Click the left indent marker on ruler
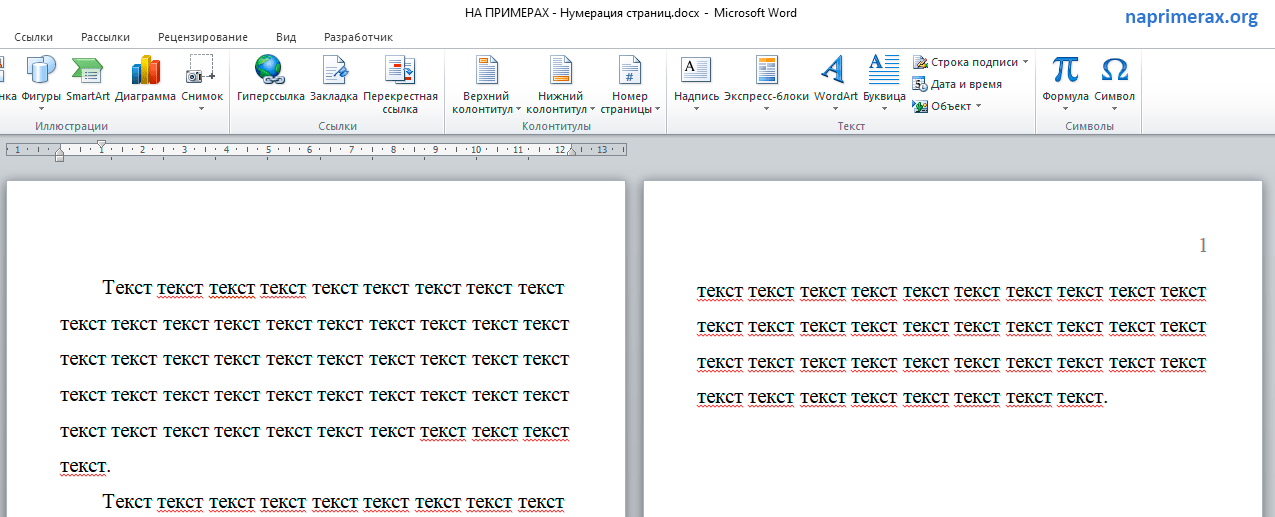 click(59, 153)
